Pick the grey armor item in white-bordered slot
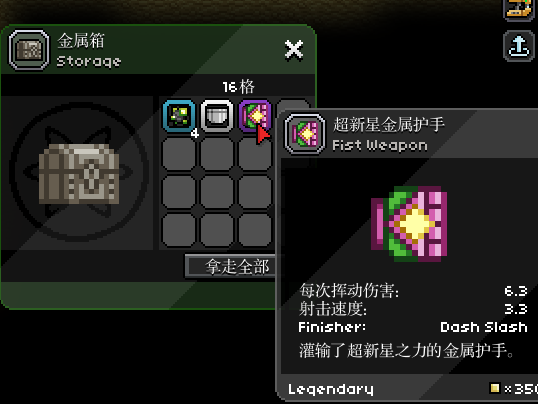 click(x=217, y=116)
